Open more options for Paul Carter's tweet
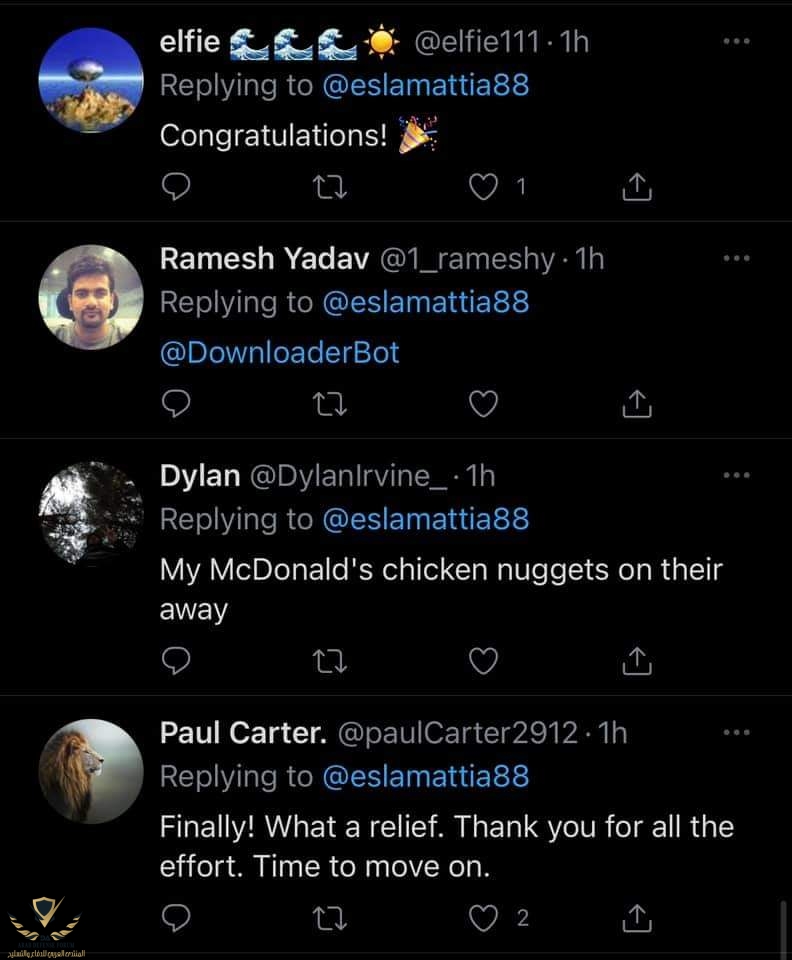 (736, 733)
